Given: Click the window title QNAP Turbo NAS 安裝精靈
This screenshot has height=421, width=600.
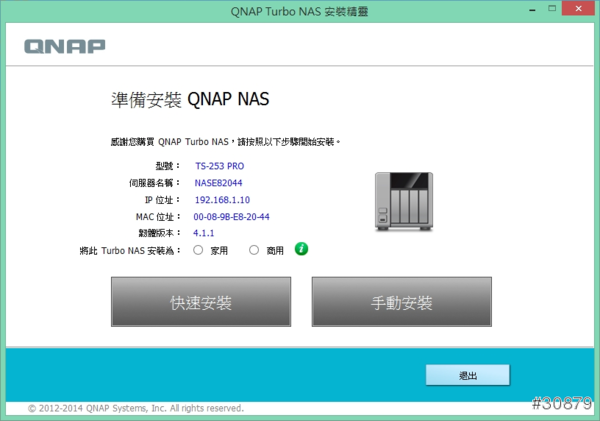Looking at the screenshot, I should [299, 11].
